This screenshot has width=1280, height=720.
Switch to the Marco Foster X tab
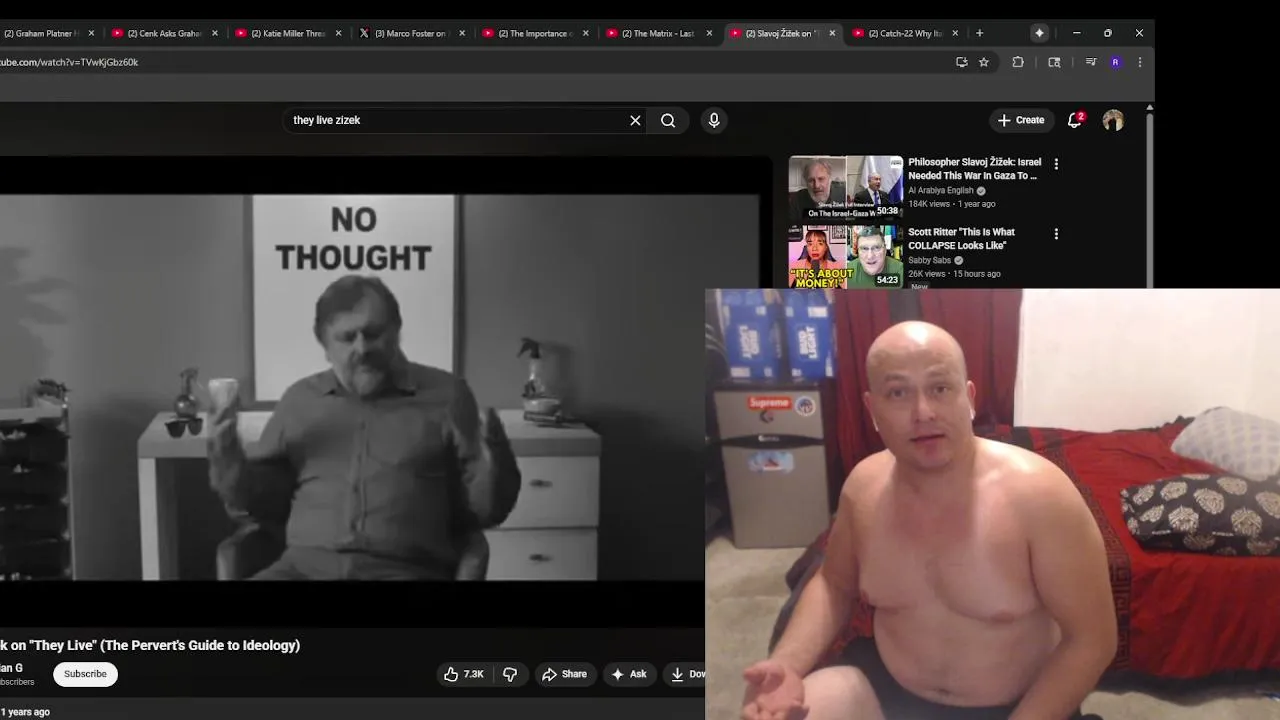403,33
